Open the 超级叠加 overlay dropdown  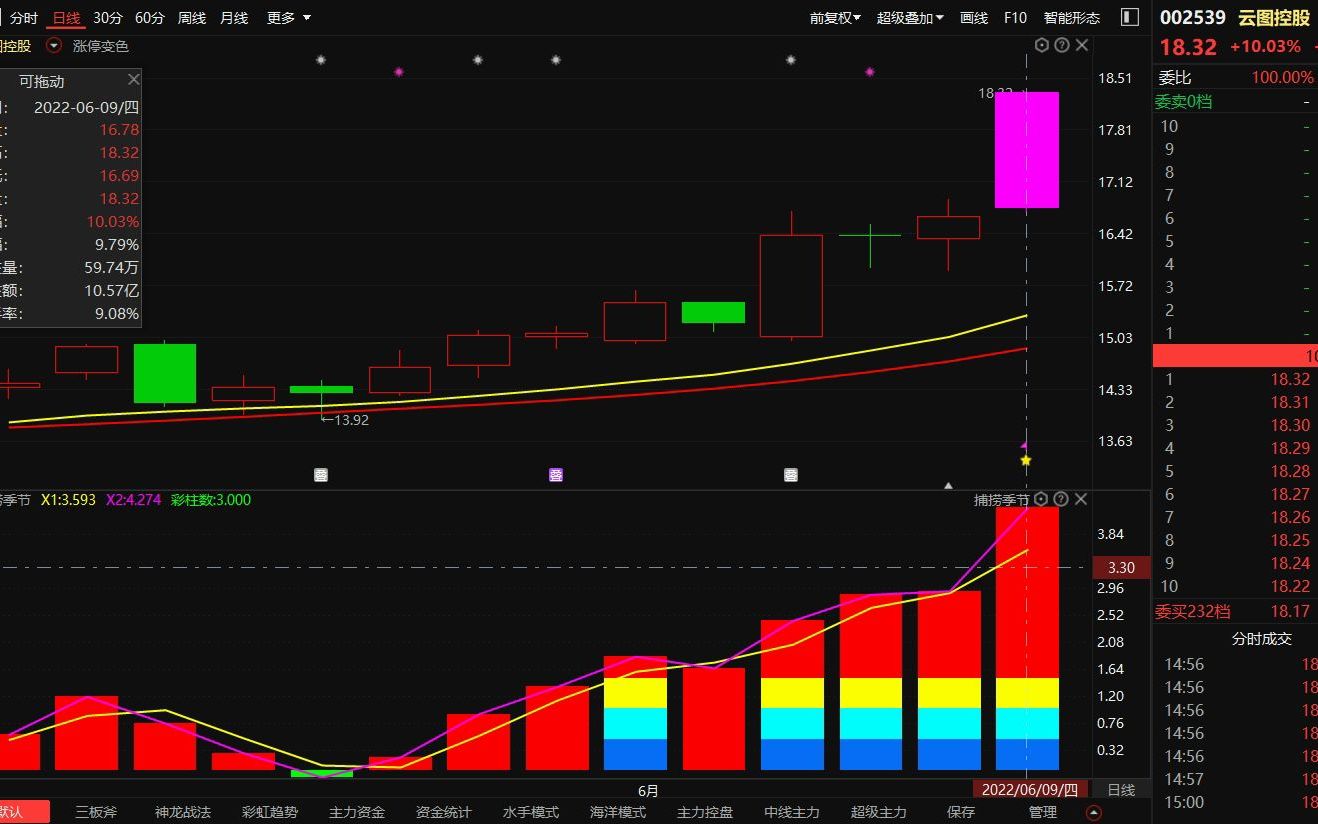pyautogui.click(x=910, y=18)
